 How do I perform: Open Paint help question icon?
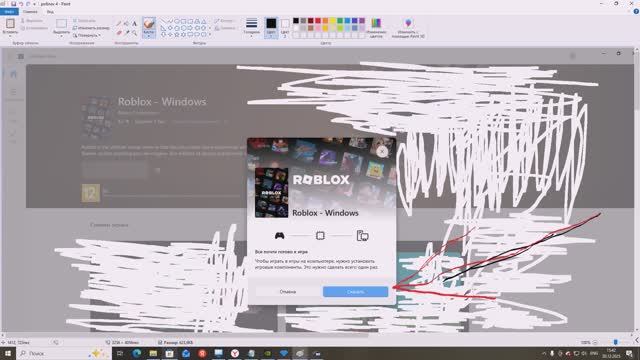click(636, 12)
